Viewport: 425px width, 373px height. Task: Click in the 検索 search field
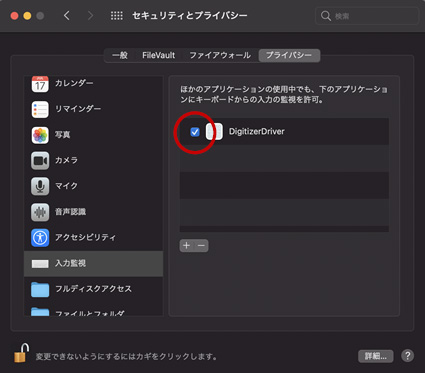[x=367, y=16]
